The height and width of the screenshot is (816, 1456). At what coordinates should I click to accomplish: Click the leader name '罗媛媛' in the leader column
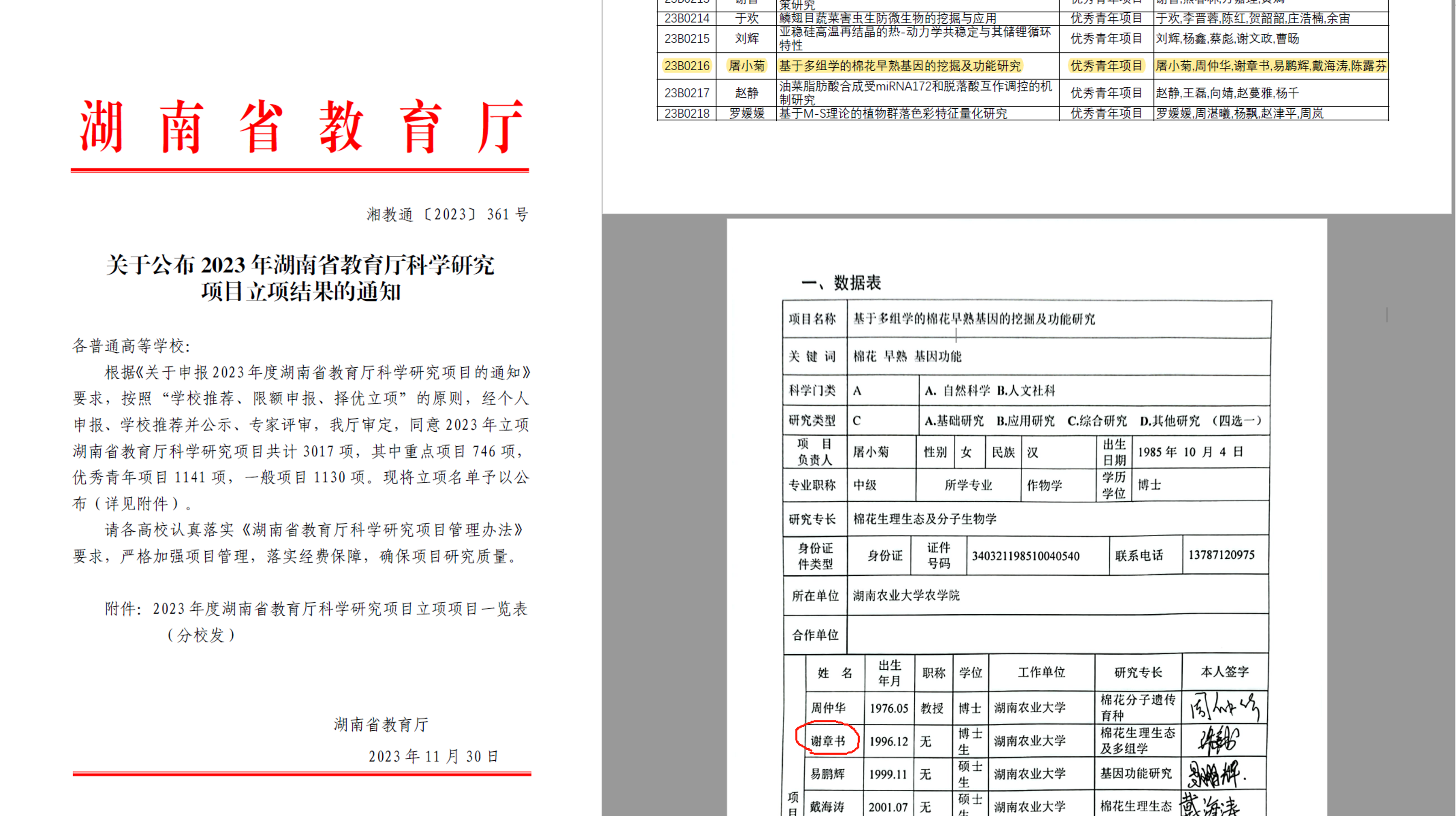(x=747, y=113)
